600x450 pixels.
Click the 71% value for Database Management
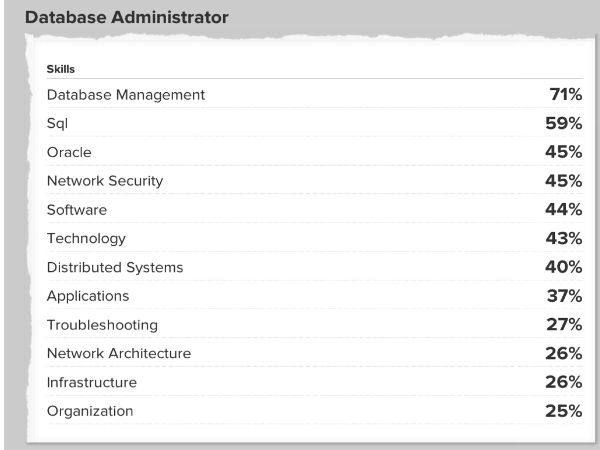(x=565, y=95)
